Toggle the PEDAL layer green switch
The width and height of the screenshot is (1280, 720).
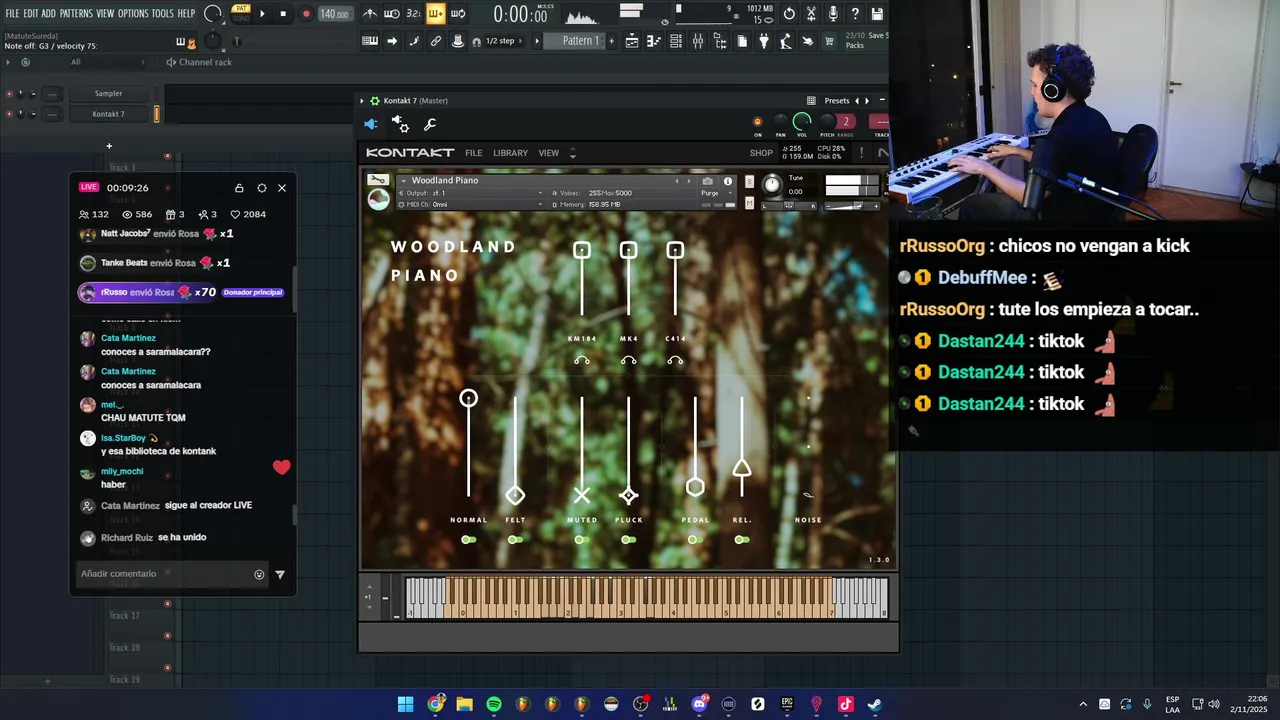click(x=694, y=540)
